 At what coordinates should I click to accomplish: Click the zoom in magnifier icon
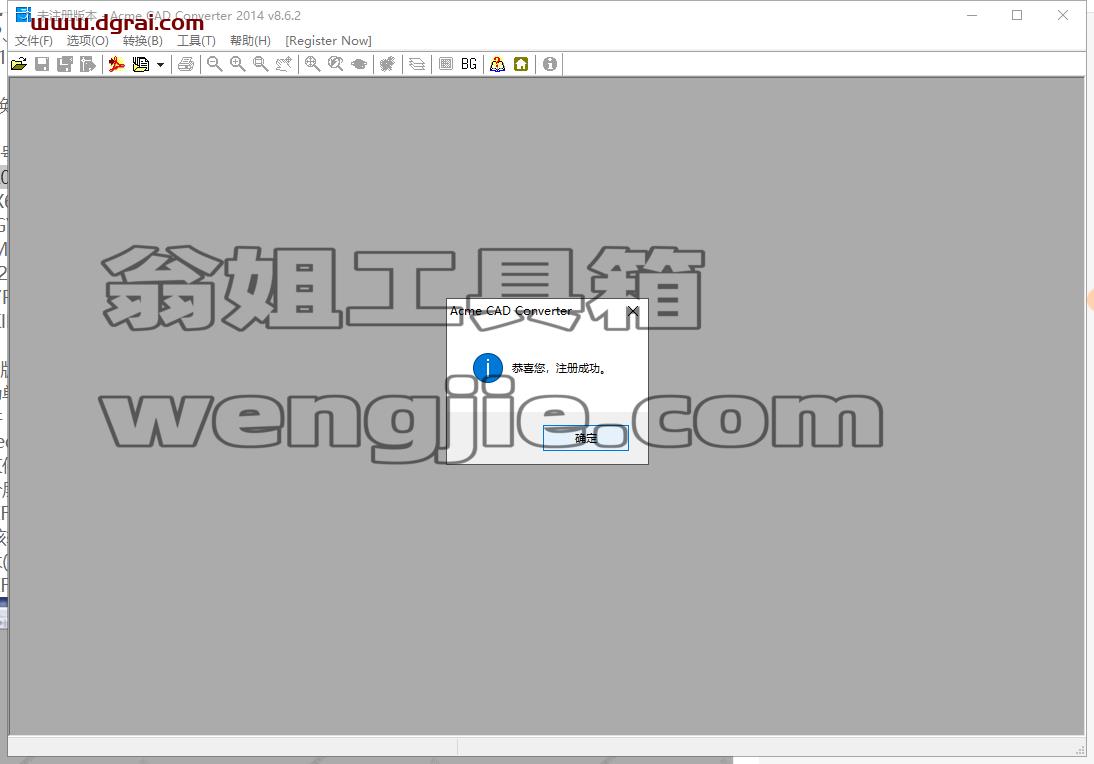click(238, 64)
